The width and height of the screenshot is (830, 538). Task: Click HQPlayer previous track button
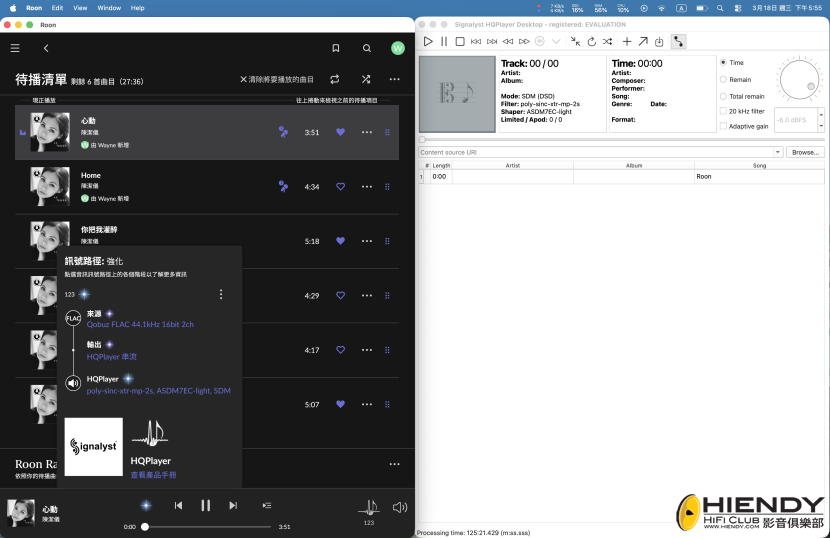(476, 41)
